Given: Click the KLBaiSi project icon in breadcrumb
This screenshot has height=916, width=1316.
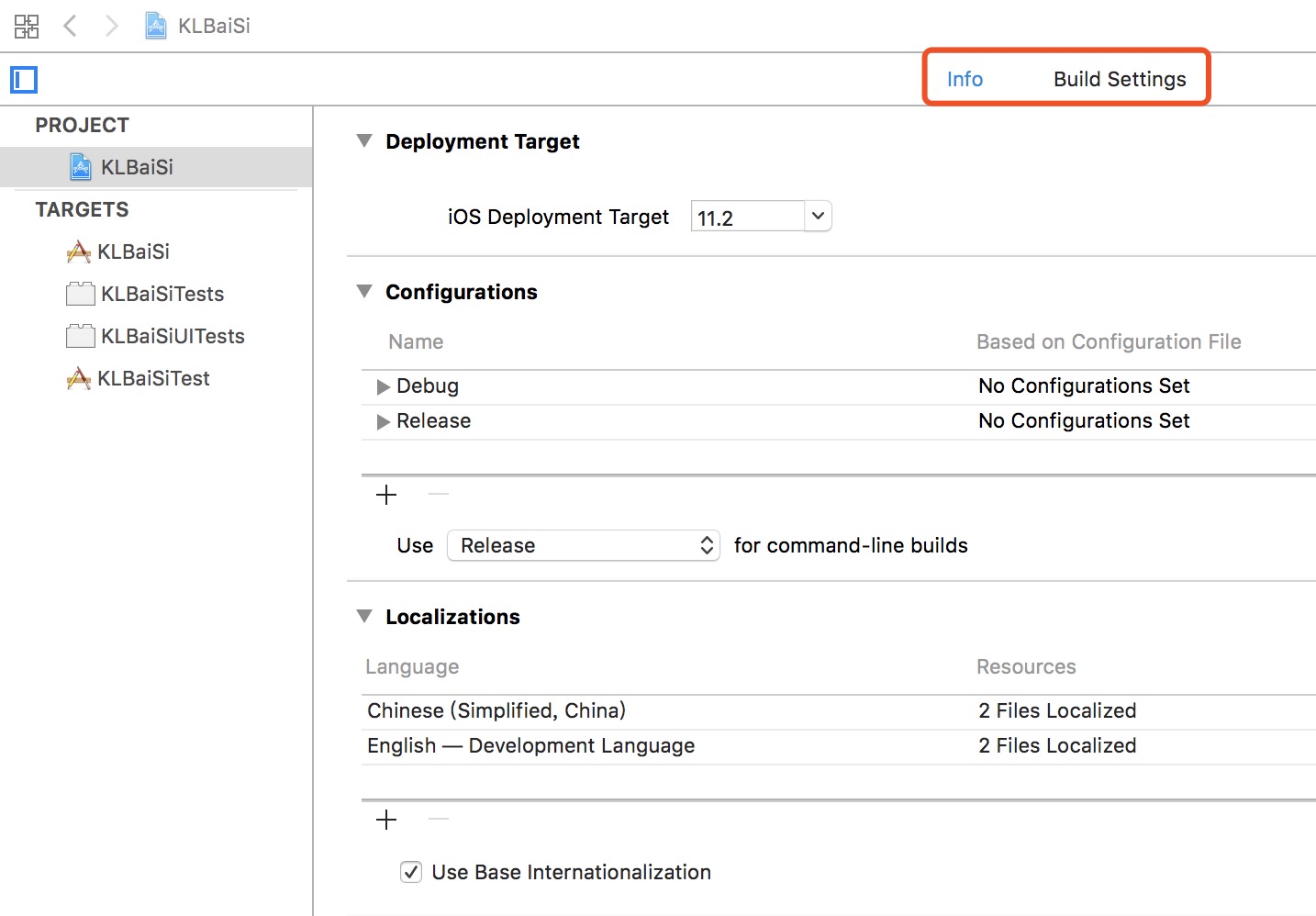Looking at the screenshot, I should click(156, 26).
